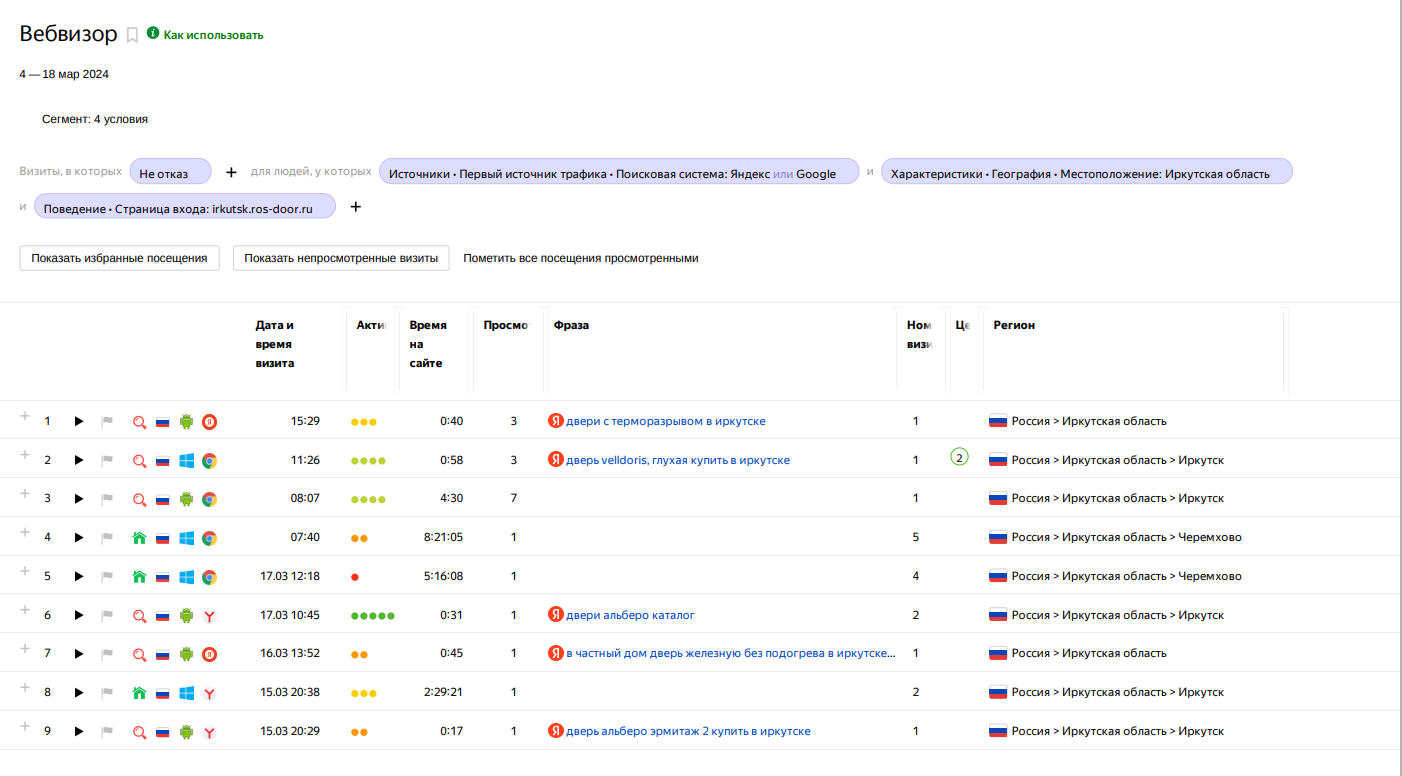Play the session replay for visit 6
Viewport: 1402px width, 776px height.
[x=79, y=616]
